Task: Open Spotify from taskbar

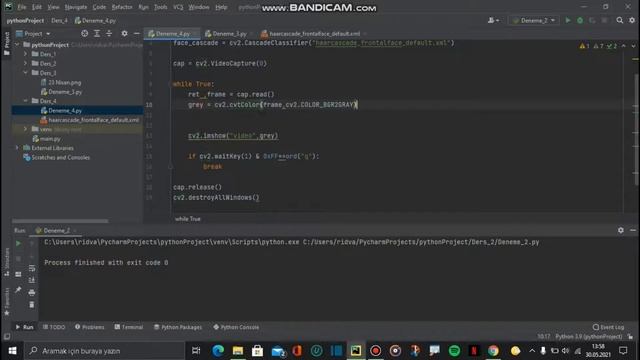Action: pos(454,351)
